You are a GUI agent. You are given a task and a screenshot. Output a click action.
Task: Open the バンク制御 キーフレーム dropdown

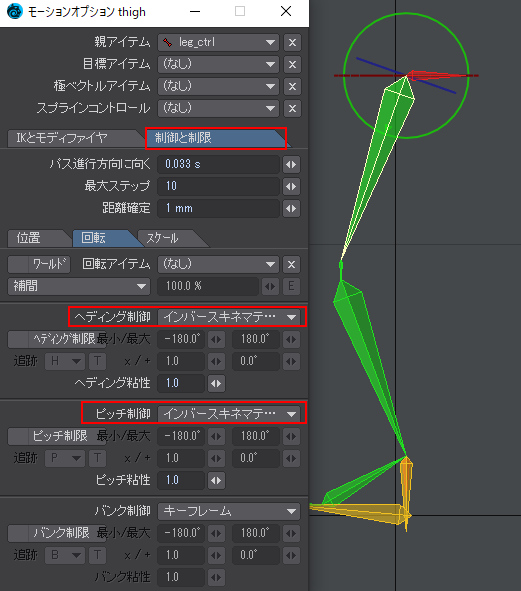coord(229,511)
